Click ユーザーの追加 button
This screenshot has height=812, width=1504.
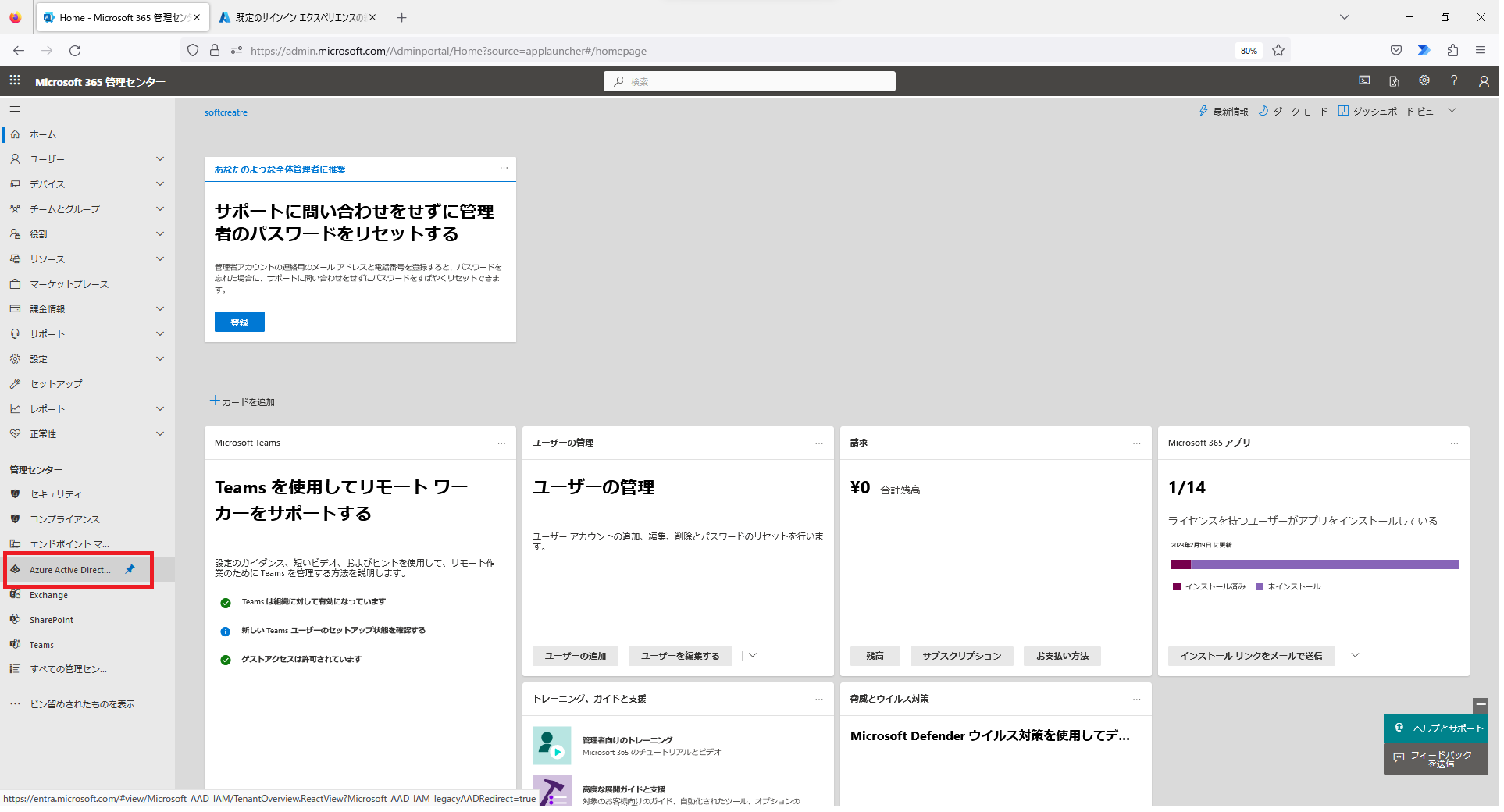tap(576, 656)
